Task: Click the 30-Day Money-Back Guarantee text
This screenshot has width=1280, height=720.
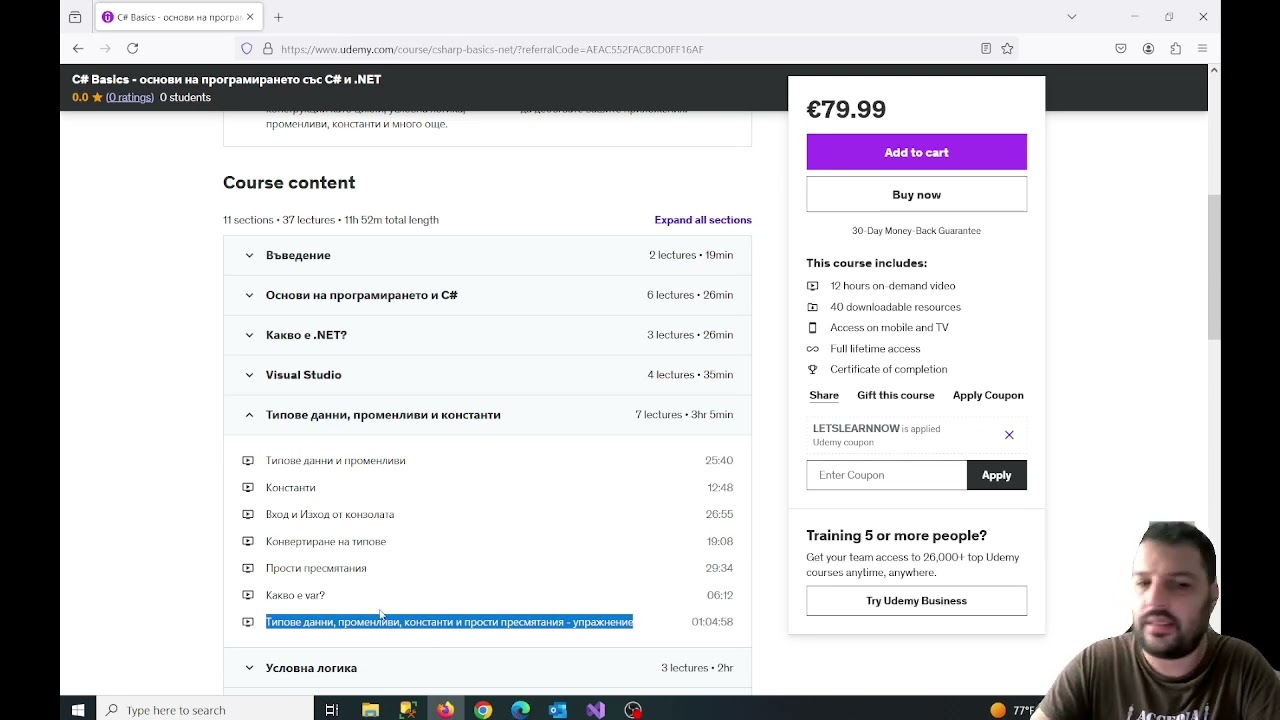Action: pyautogui.click(x=916, y=231)
